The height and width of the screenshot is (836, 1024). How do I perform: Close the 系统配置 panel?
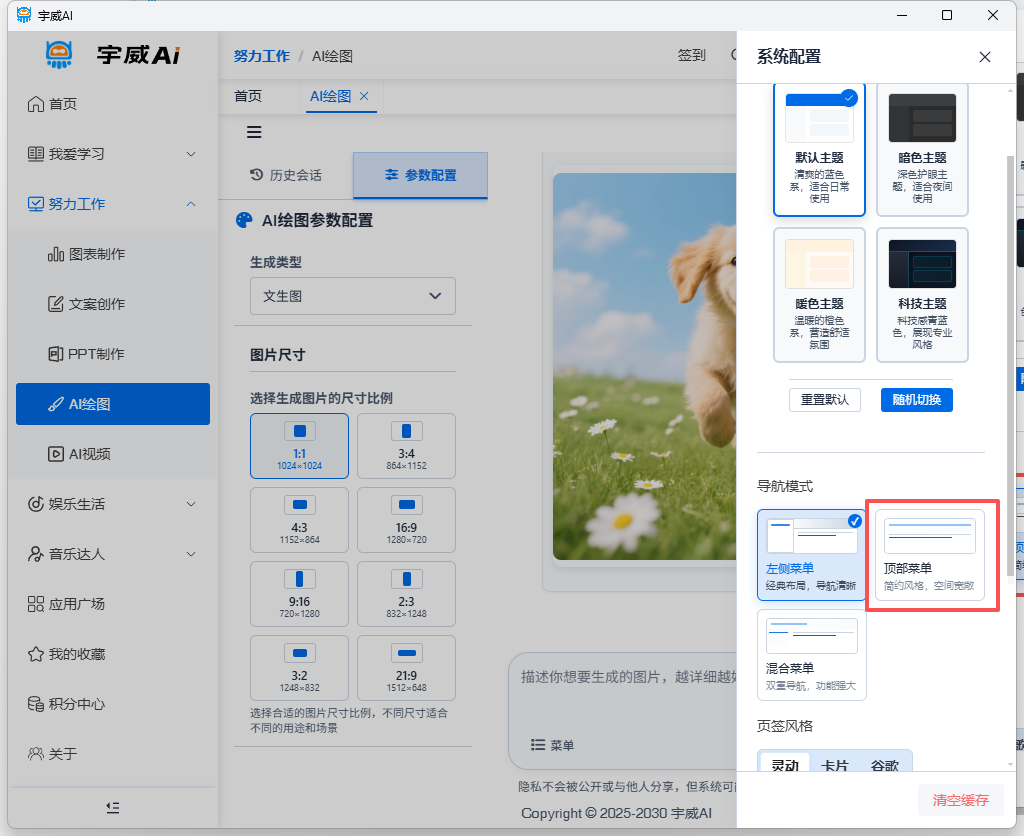click(x=985, y=57)
